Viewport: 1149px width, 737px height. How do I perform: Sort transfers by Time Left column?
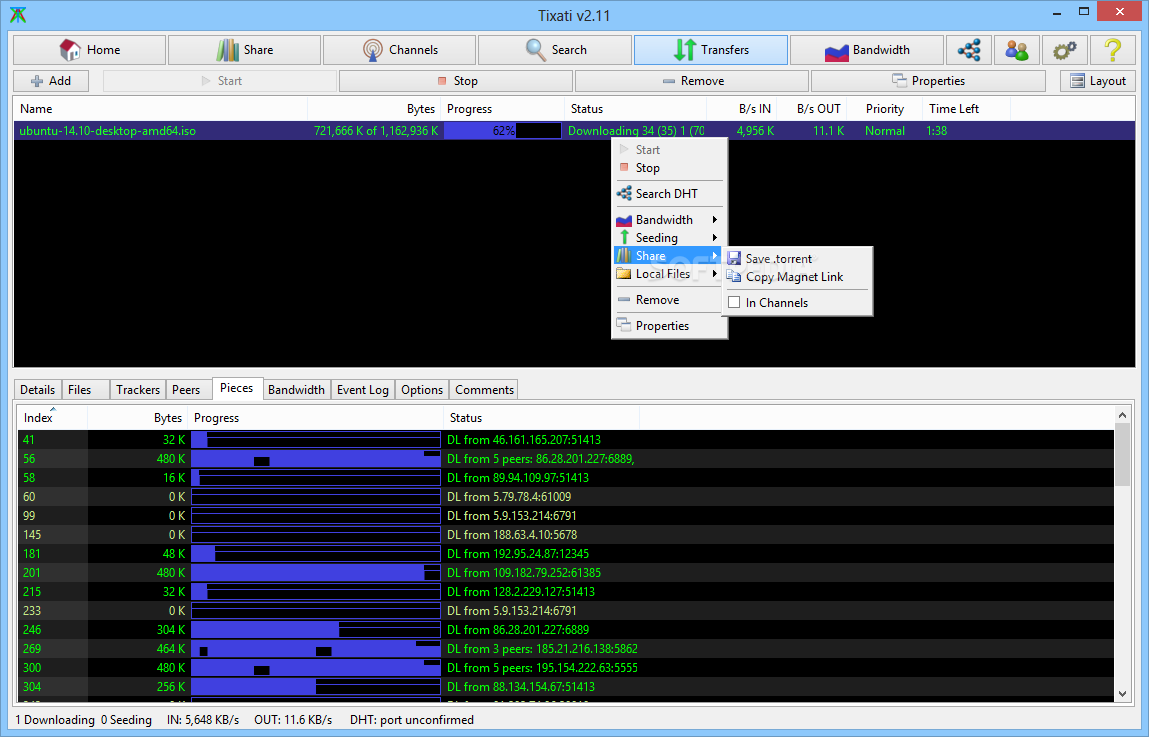pyautogui.click(x=966, y=108)
